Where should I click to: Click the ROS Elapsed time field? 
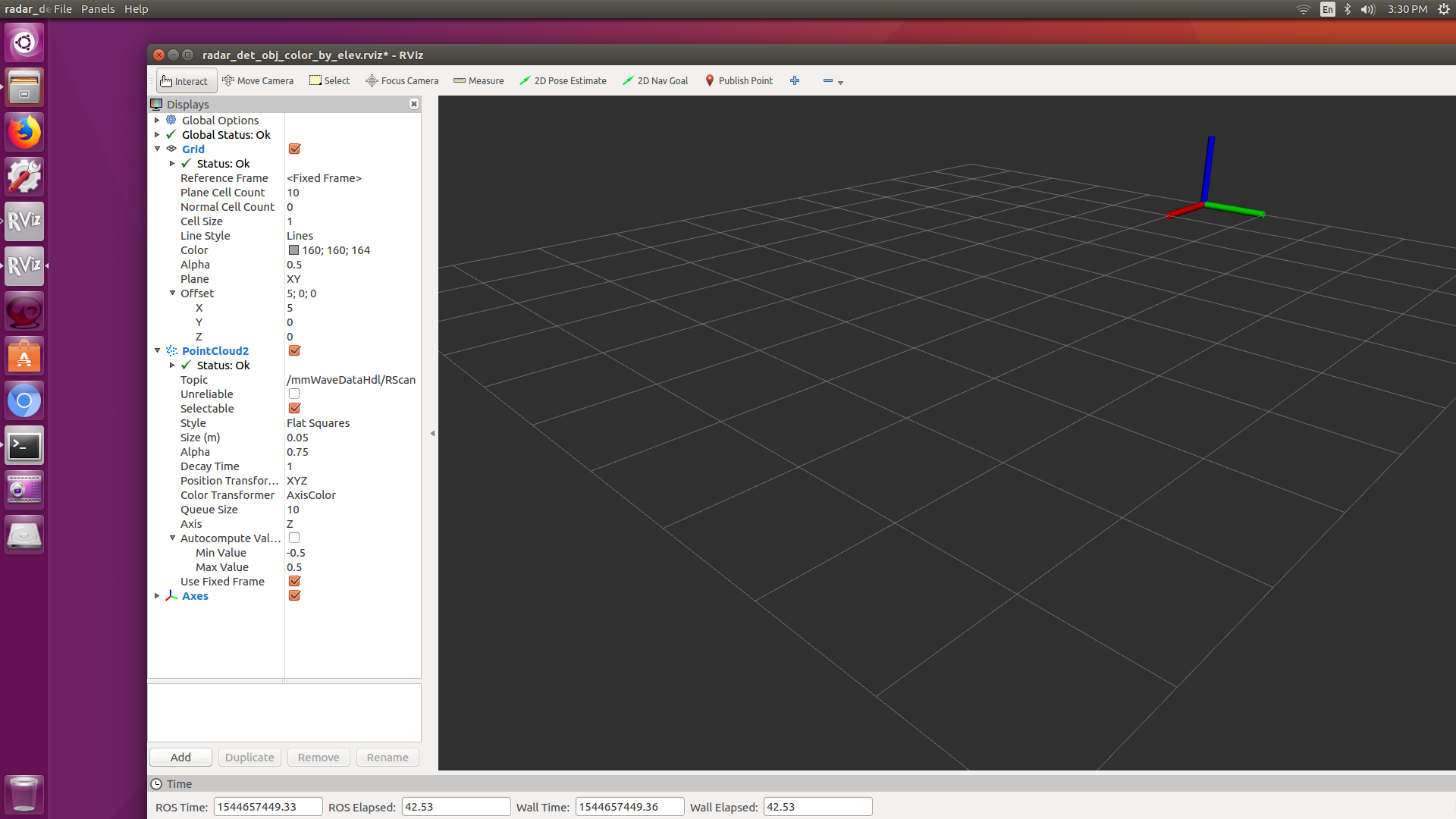pos(456,807)
